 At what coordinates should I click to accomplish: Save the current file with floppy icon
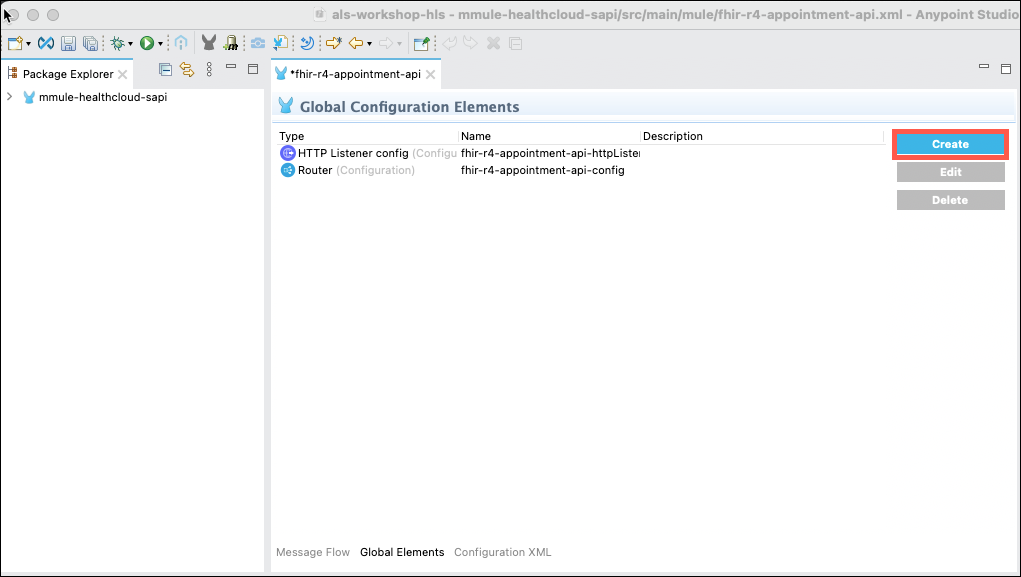pyautogui.click(x=68, y=44)
